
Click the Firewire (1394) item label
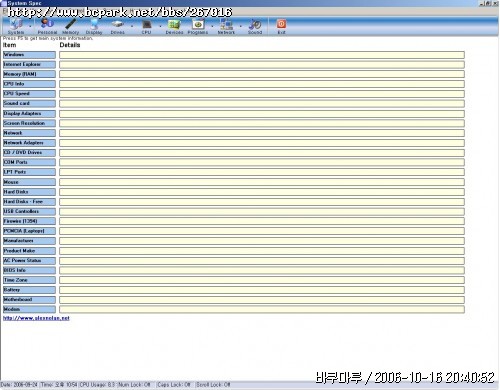29,221
